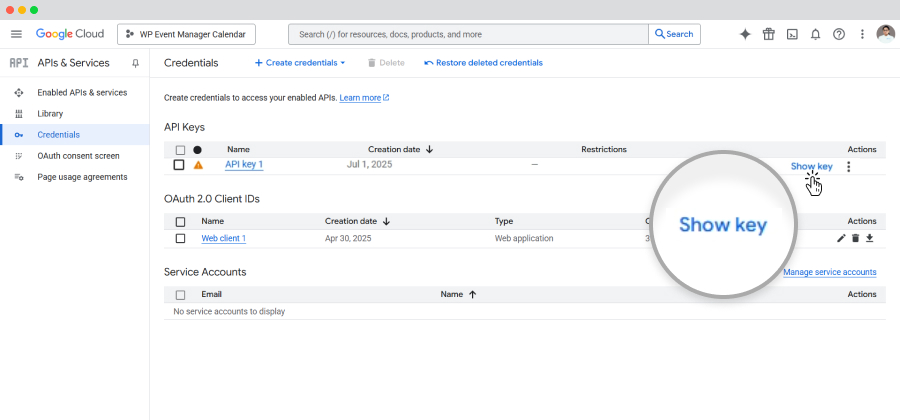Open Gemini AI sparkle icon

(745, 34)
